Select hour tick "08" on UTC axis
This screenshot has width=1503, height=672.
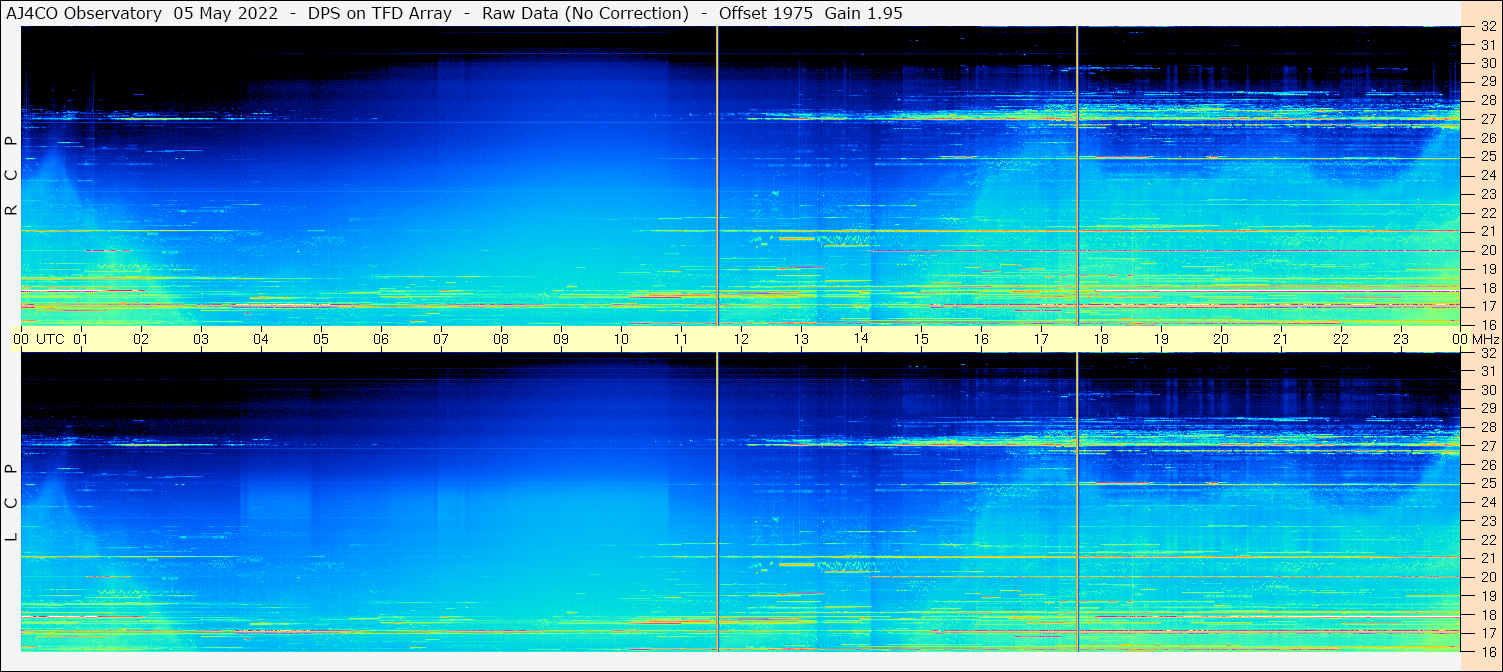pos(501,339)
